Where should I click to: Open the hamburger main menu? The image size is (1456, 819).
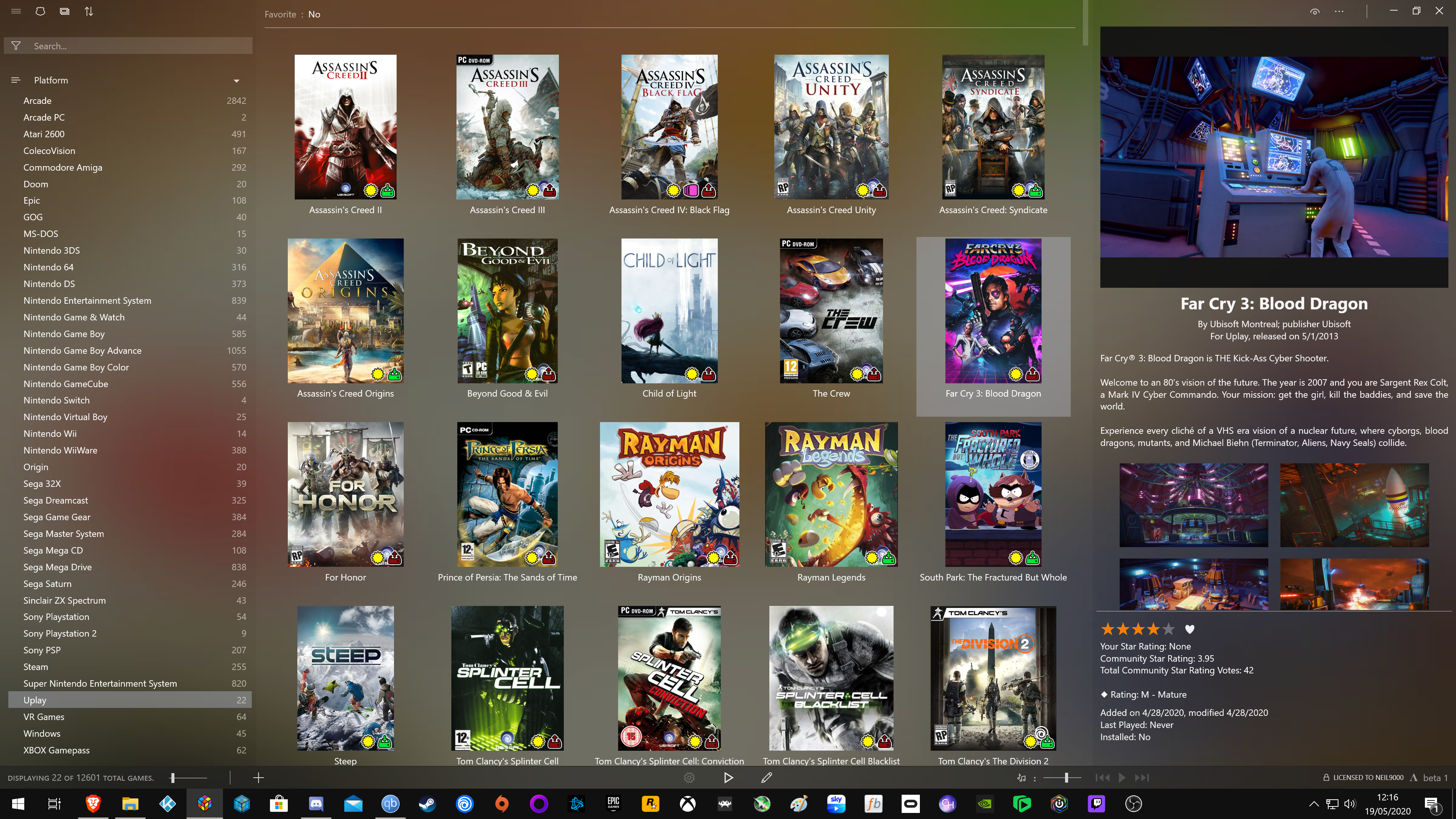click(x=16, y=11)
